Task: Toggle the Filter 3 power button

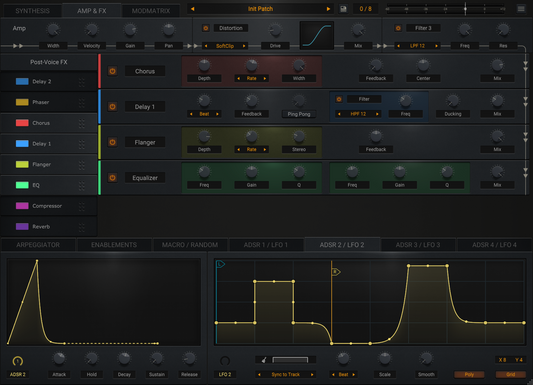Action: pyautogui.click(x=398, y=28)
